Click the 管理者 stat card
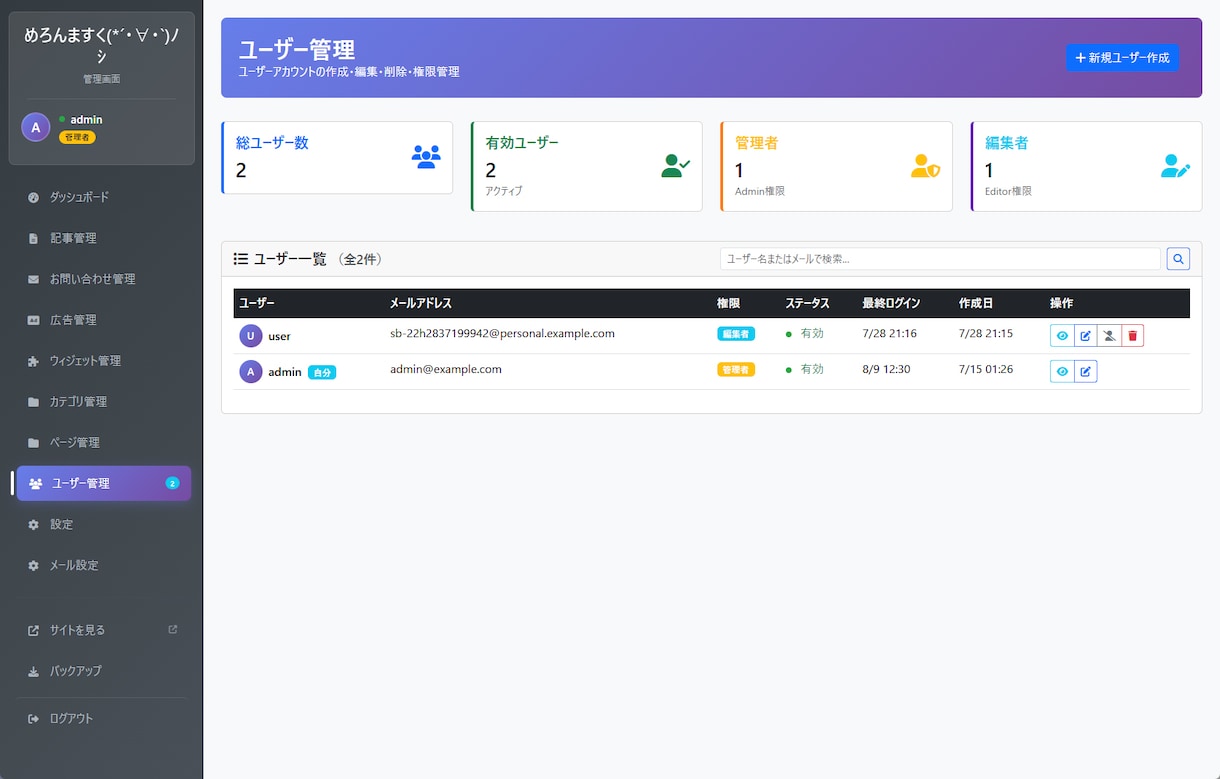The height and width of the screenshot is (779, 1220). tap(837, 166)
